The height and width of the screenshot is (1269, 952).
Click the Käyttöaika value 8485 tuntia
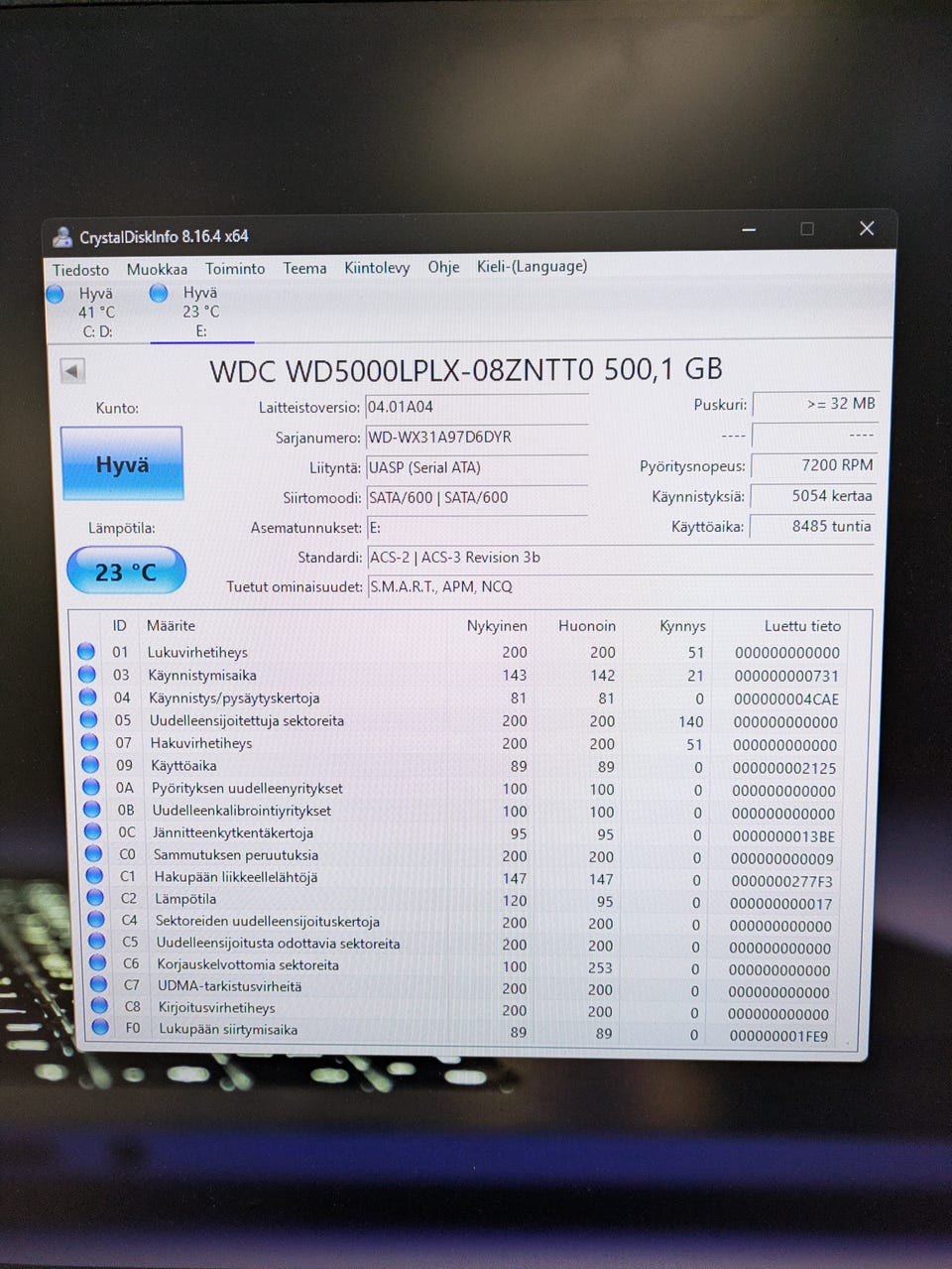pos(812,527)
